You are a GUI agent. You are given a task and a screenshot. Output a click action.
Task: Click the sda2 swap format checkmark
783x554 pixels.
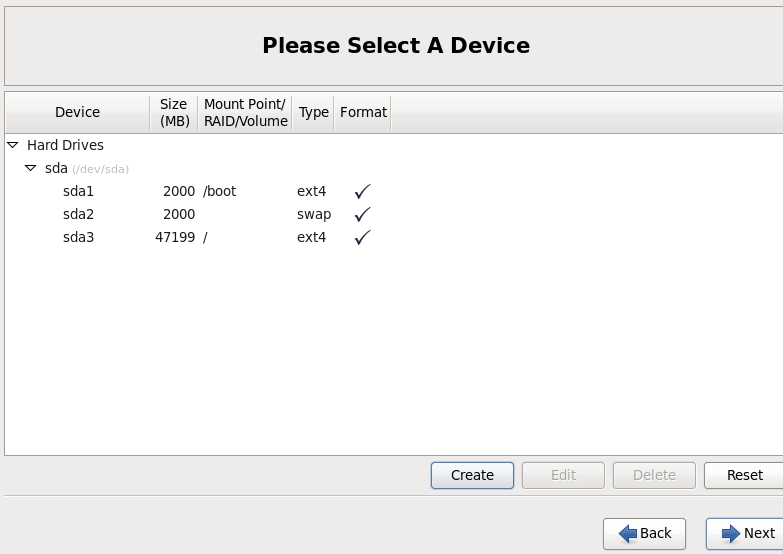click(363, 214)
